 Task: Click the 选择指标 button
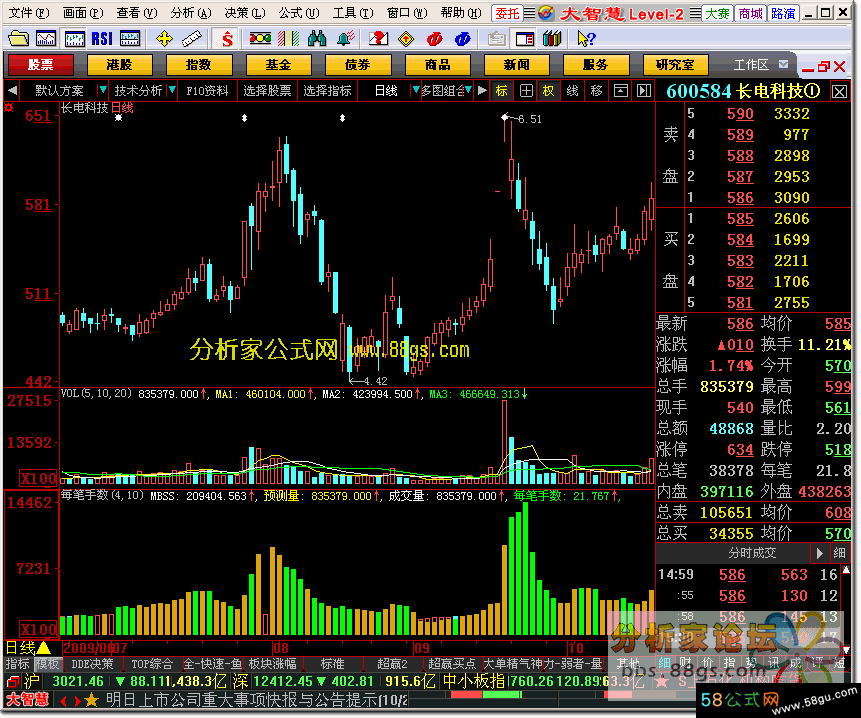point(327,91)
